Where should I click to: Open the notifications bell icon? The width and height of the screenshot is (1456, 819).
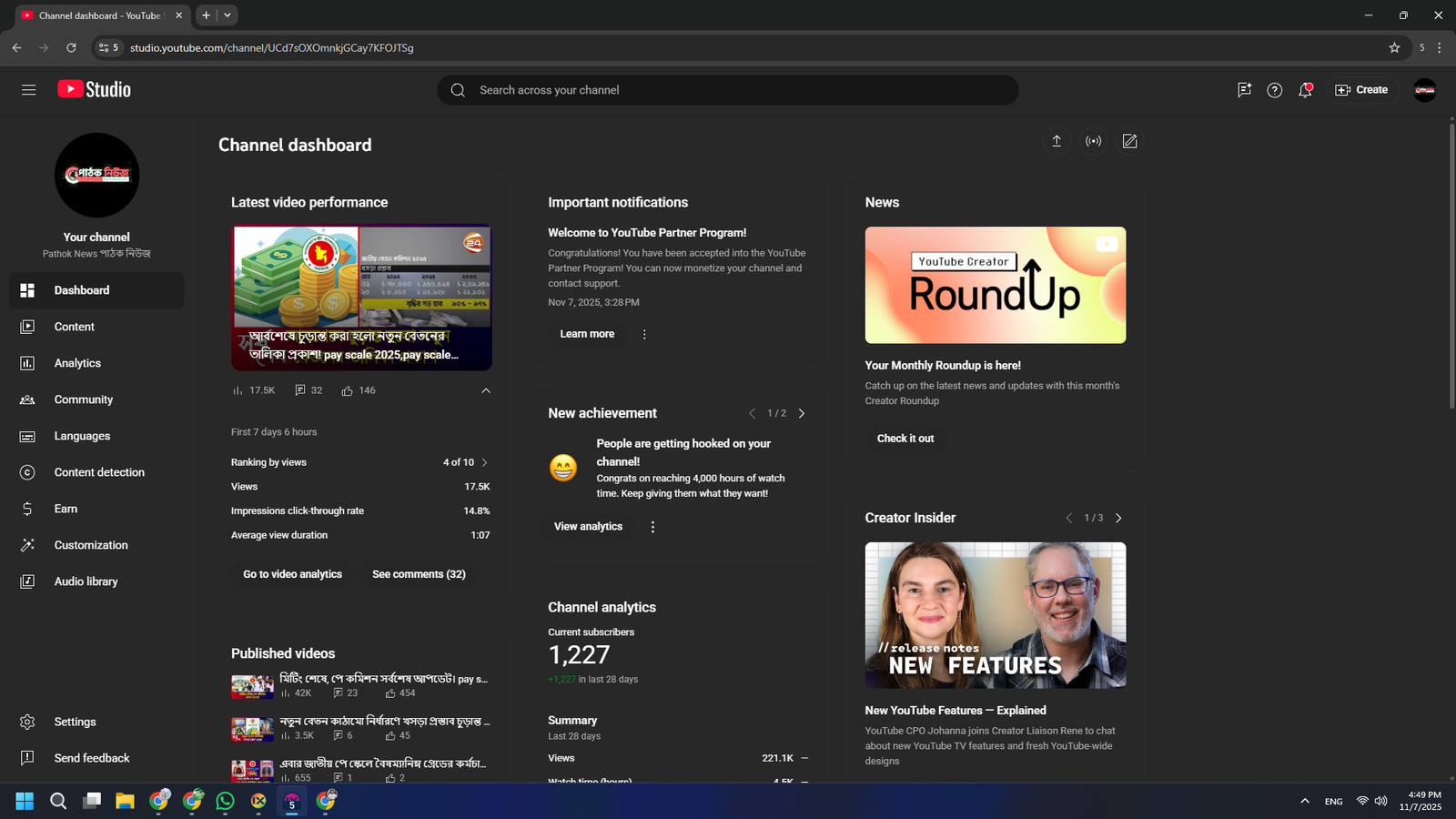point(1305,90)
